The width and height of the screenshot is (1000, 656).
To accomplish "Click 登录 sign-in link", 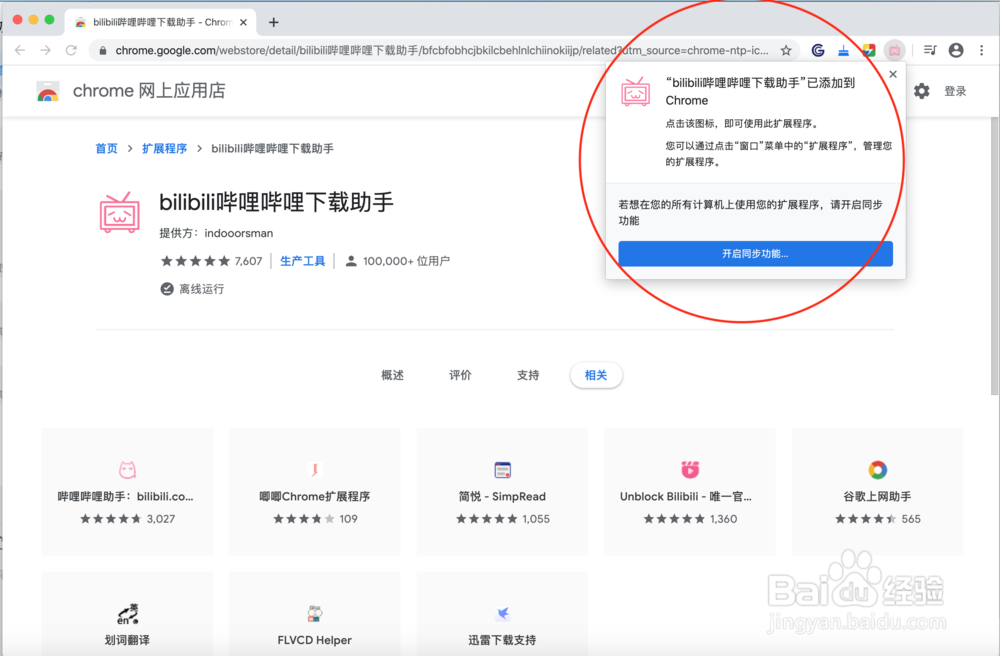I will point(955,91).
